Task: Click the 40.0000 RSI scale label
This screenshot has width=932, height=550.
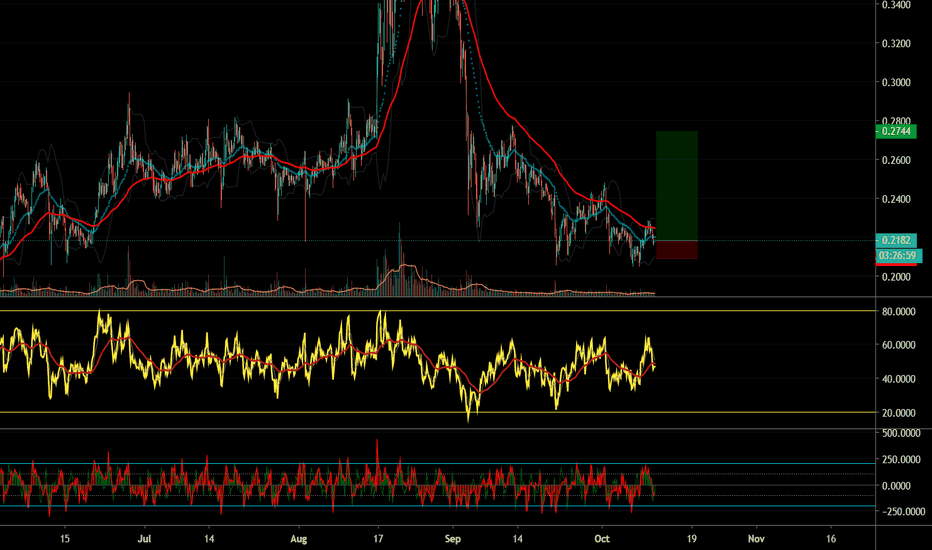Action: pyautogui.click(x=898, y=379)
